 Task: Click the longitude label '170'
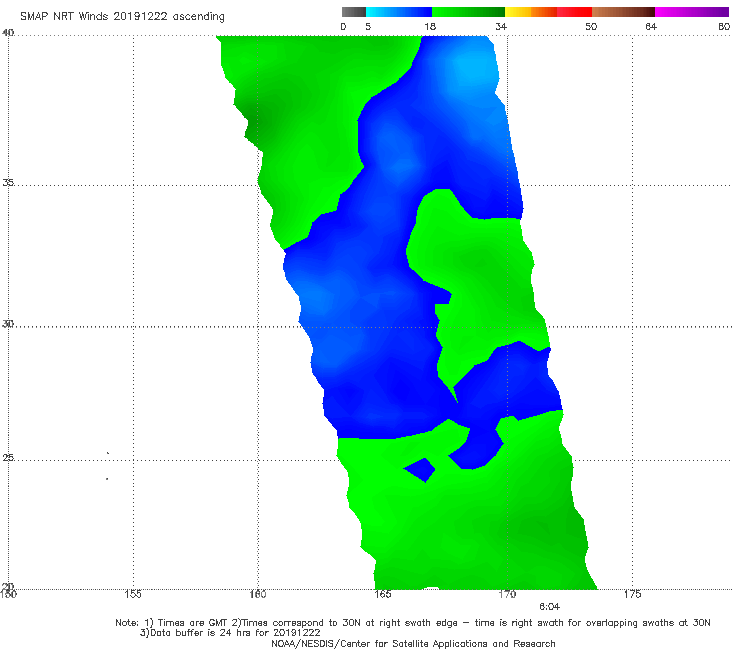[x=507, y=594]
